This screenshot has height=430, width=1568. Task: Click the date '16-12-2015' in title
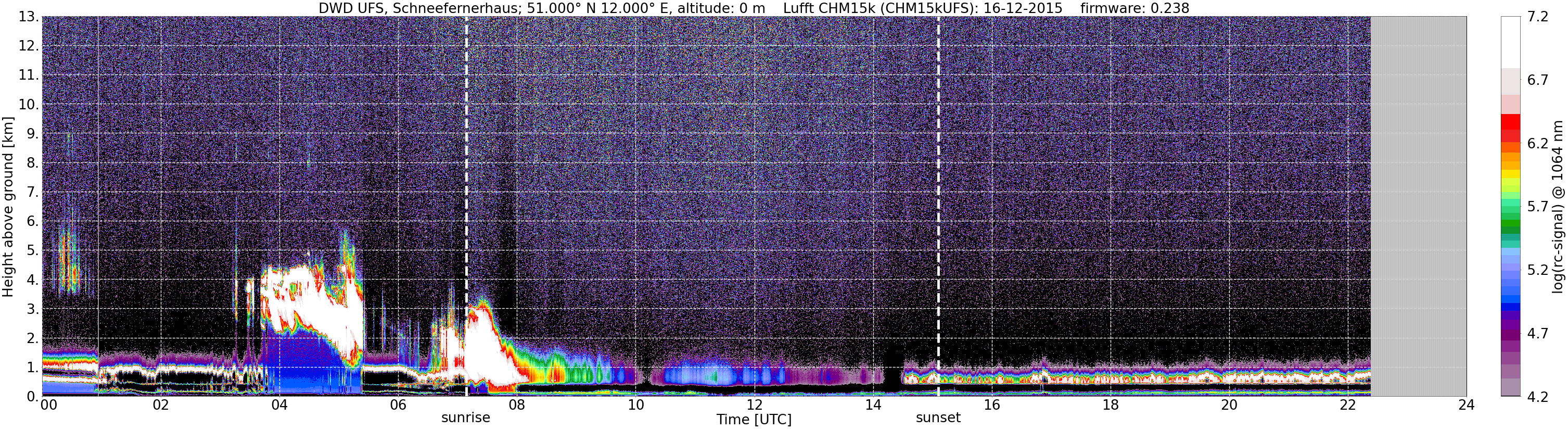coord(1023,8)
